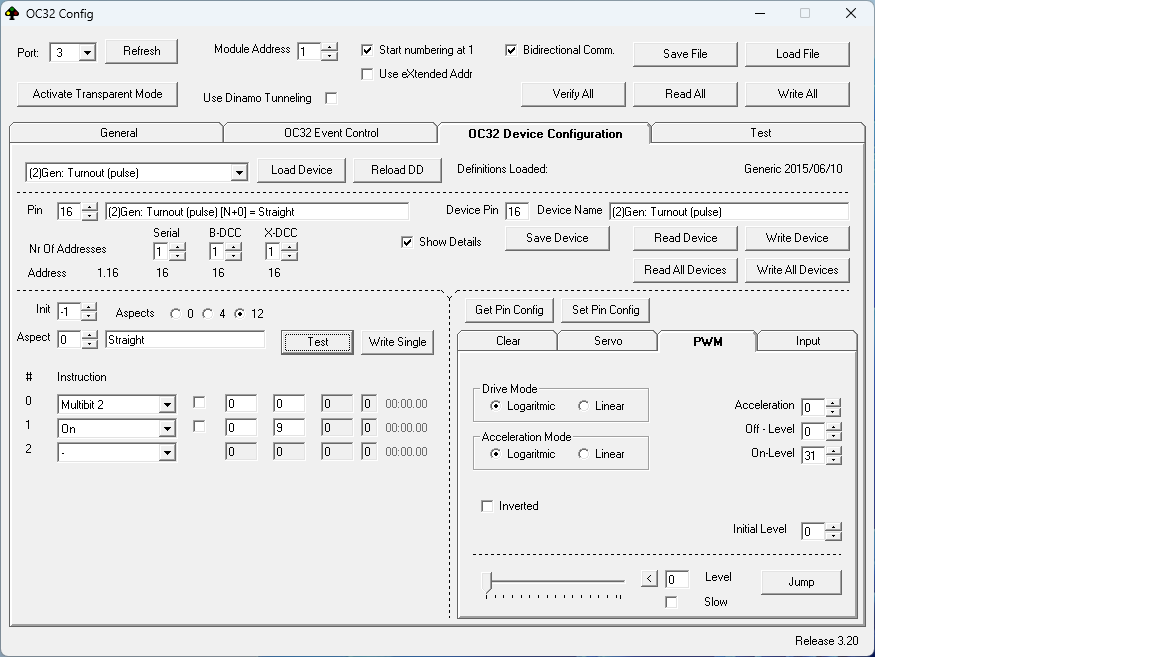Click the PWM Level slider handle

pos(487,581)
